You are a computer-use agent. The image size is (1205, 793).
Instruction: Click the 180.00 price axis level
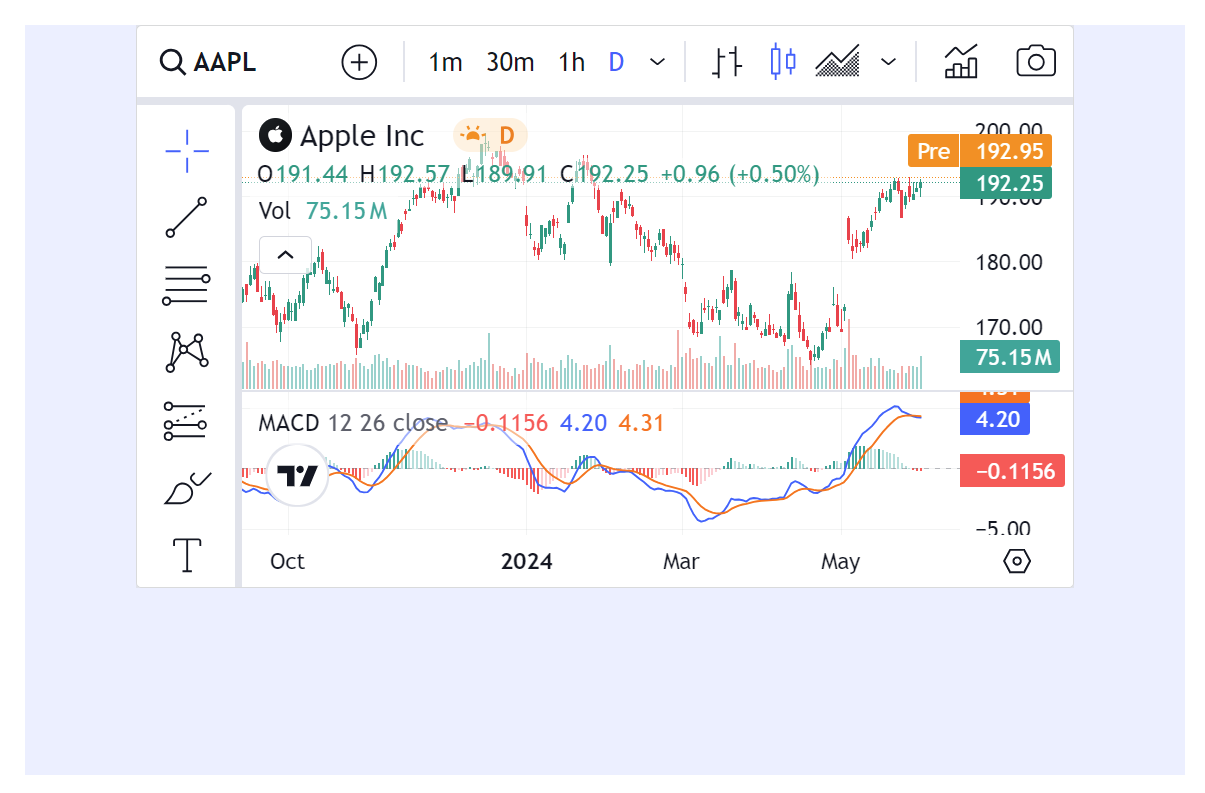click(1009, 263)
